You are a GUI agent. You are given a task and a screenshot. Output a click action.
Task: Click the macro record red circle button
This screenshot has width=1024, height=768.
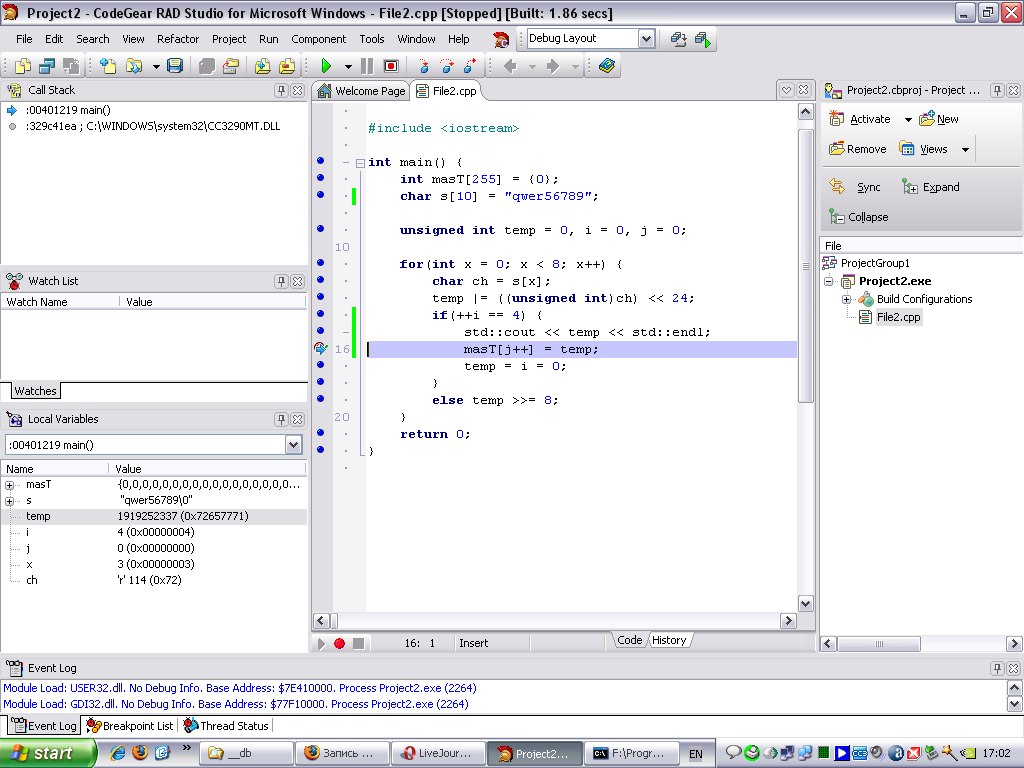coord(340,643)
